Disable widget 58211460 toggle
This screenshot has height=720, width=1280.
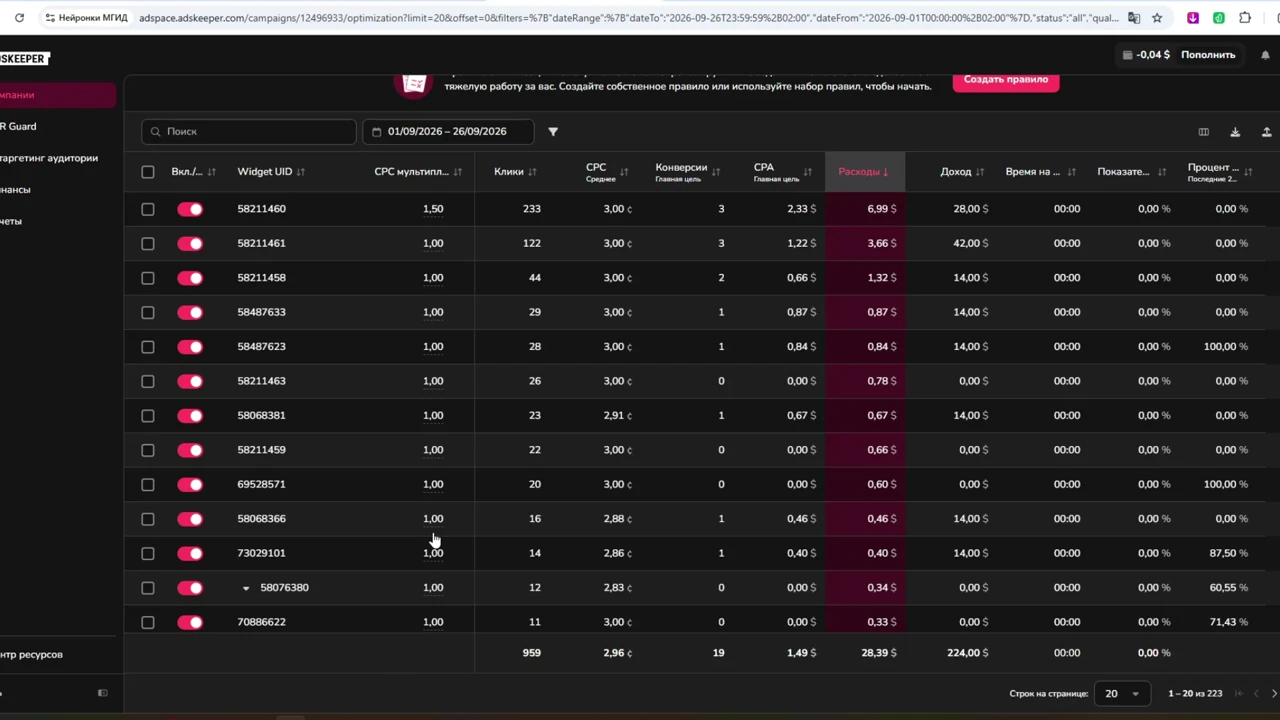[190, 209]
